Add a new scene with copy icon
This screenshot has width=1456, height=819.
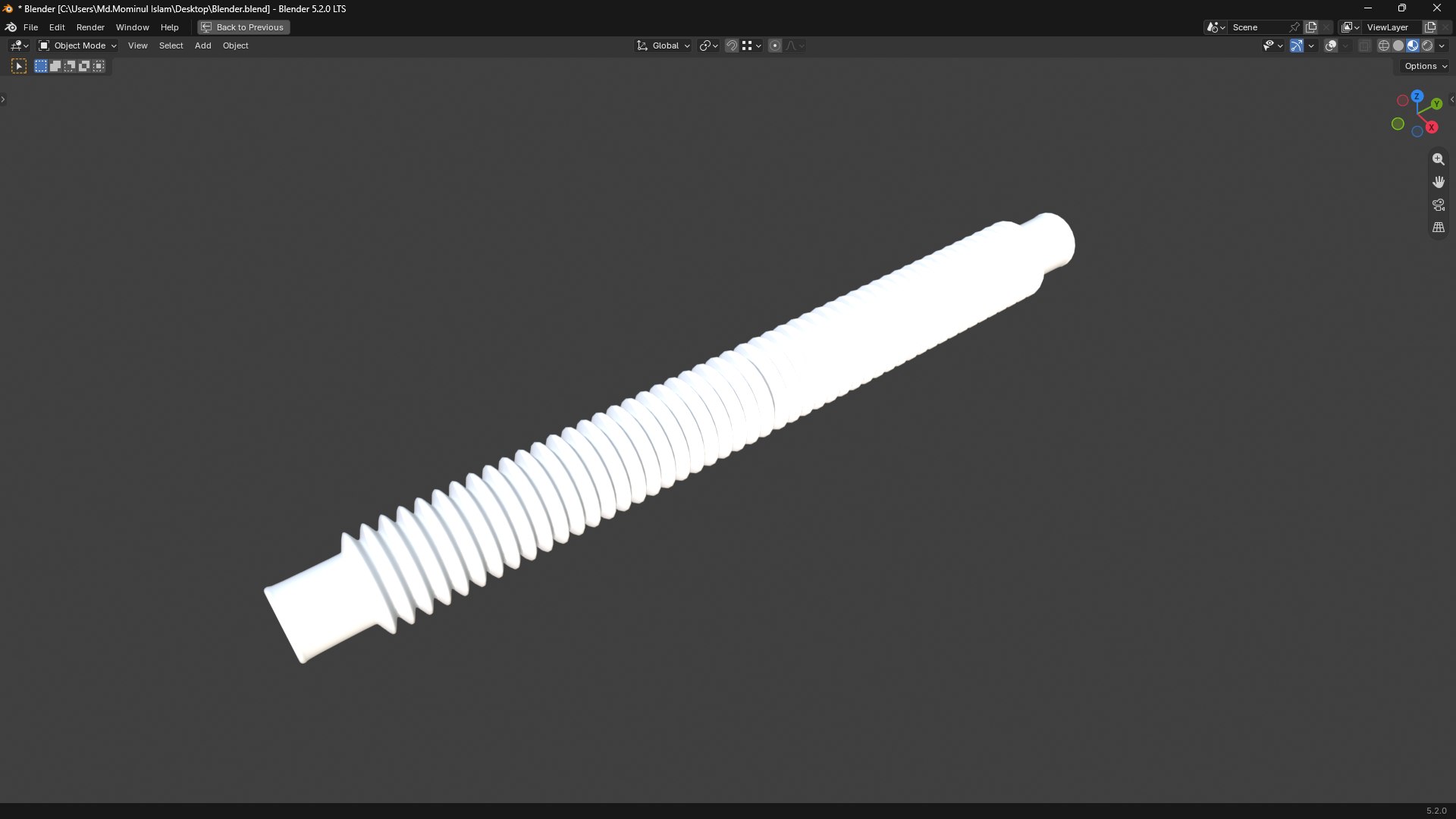[1311, 27]
